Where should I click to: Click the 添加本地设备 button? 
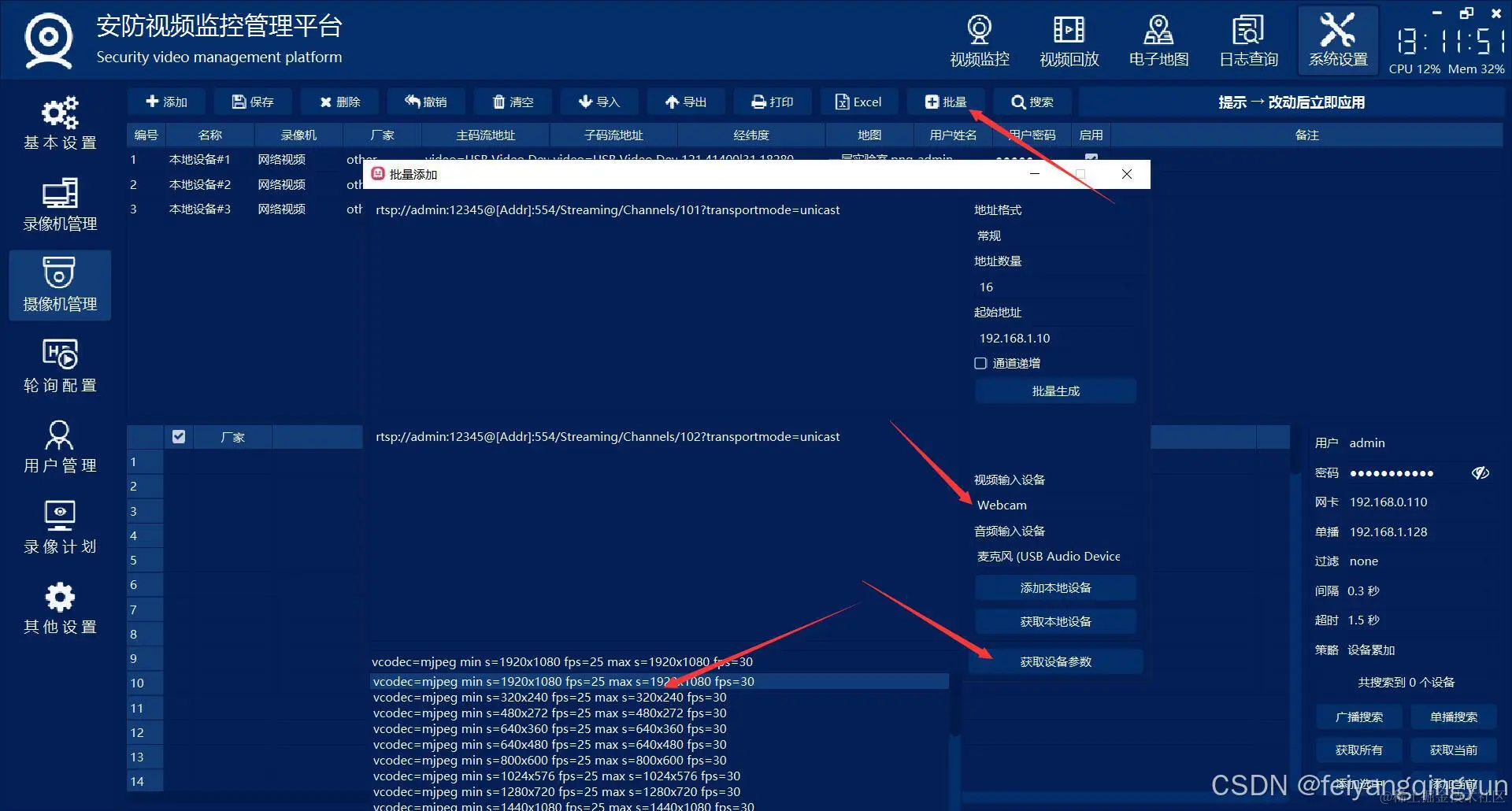click(1055, 587)
